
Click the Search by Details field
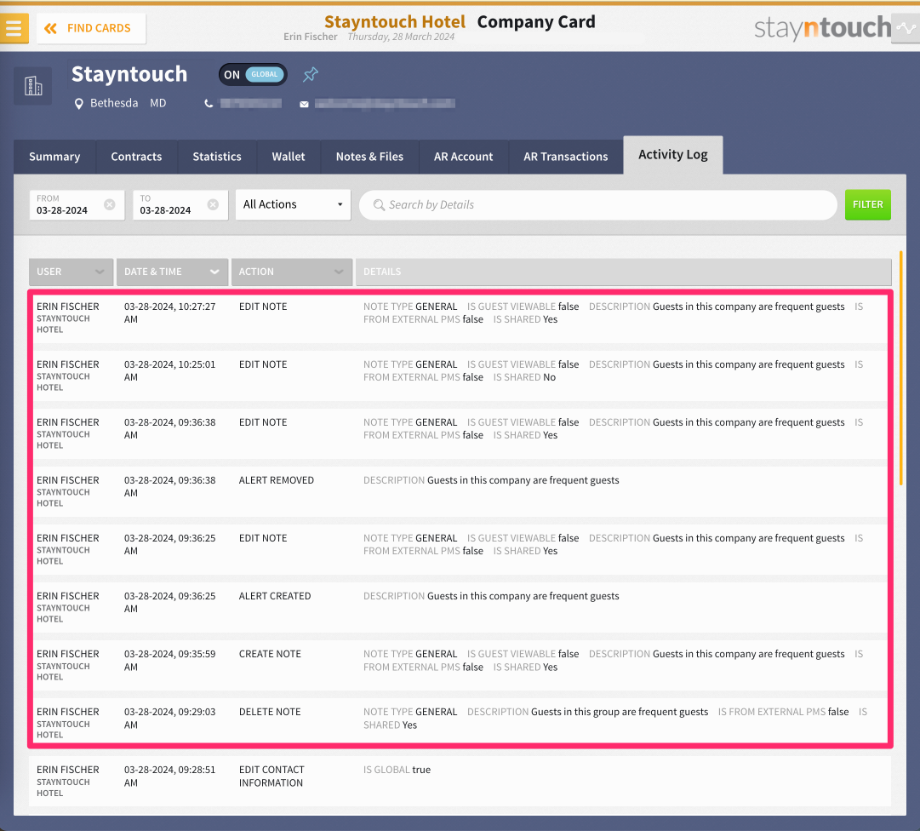598,205
